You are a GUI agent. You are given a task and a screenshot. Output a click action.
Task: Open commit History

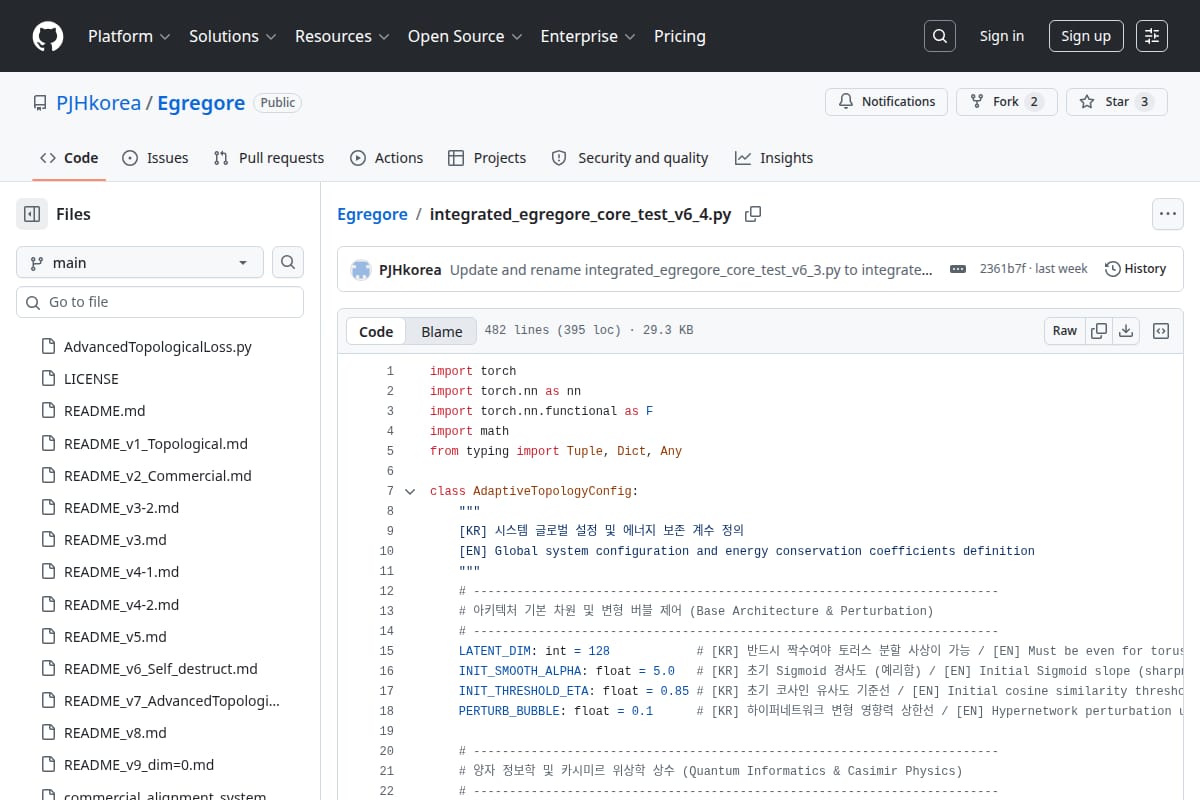(x=1136, y=269)
